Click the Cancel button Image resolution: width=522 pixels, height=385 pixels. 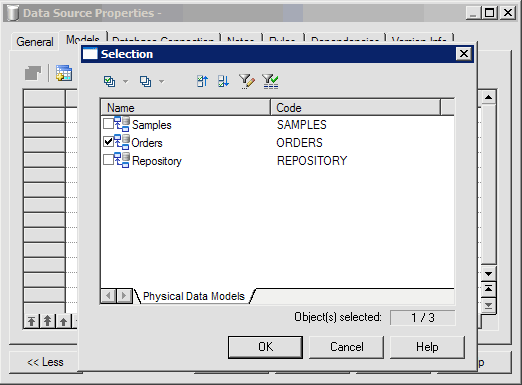347,347
